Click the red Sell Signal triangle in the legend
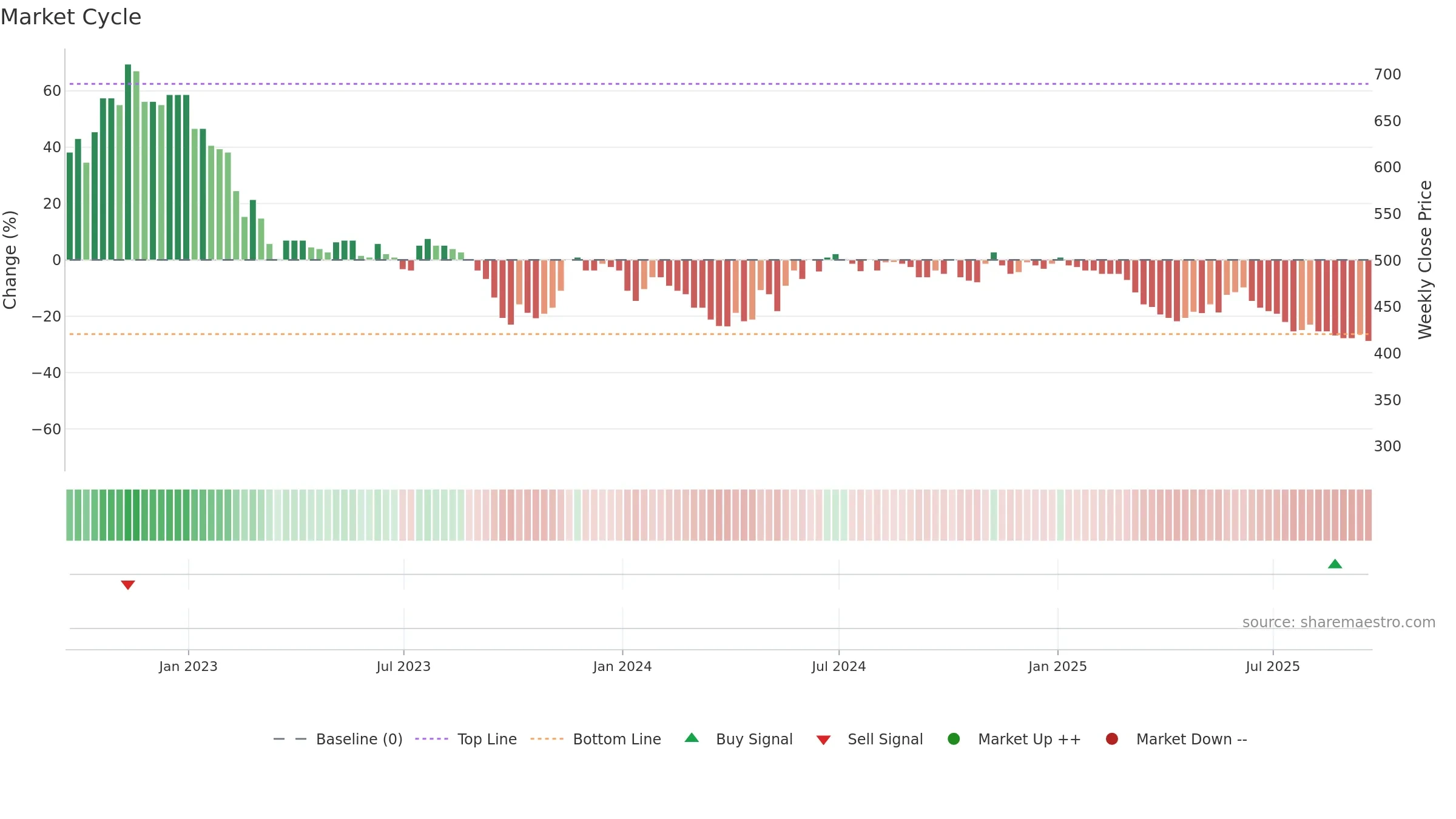 click(823, 740)
